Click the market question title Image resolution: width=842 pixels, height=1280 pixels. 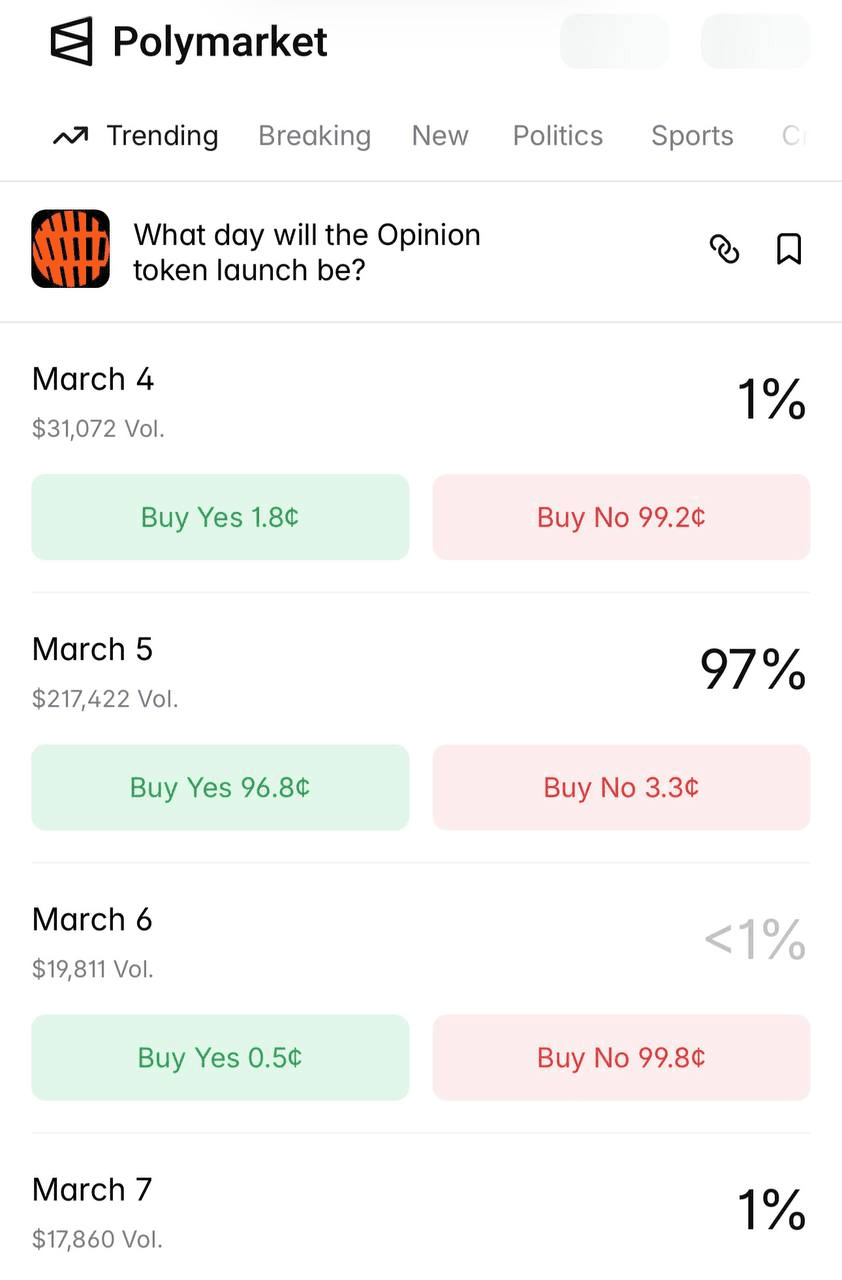click(307, 252)
